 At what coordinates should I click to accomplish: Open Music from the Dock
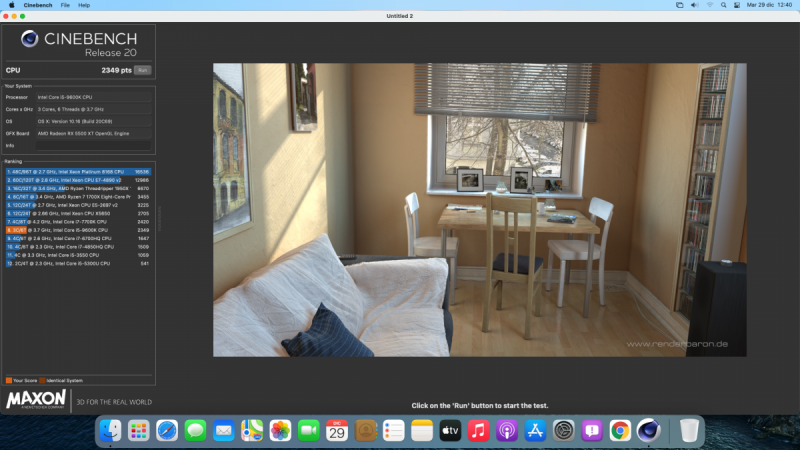pos(479,431)
